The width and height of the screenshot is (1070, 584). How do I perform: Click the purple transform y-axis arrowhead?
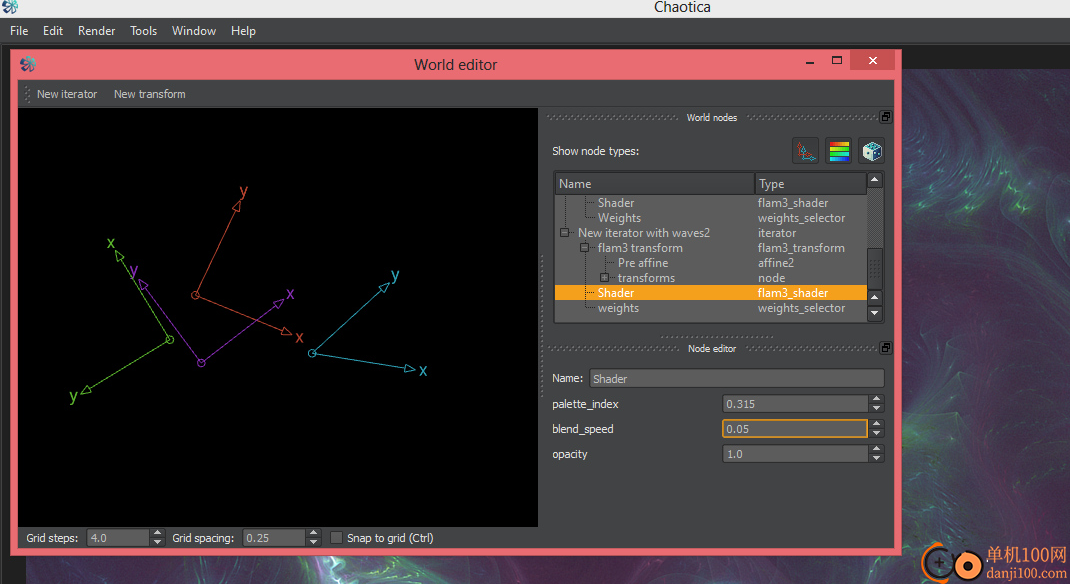[143, 284]
